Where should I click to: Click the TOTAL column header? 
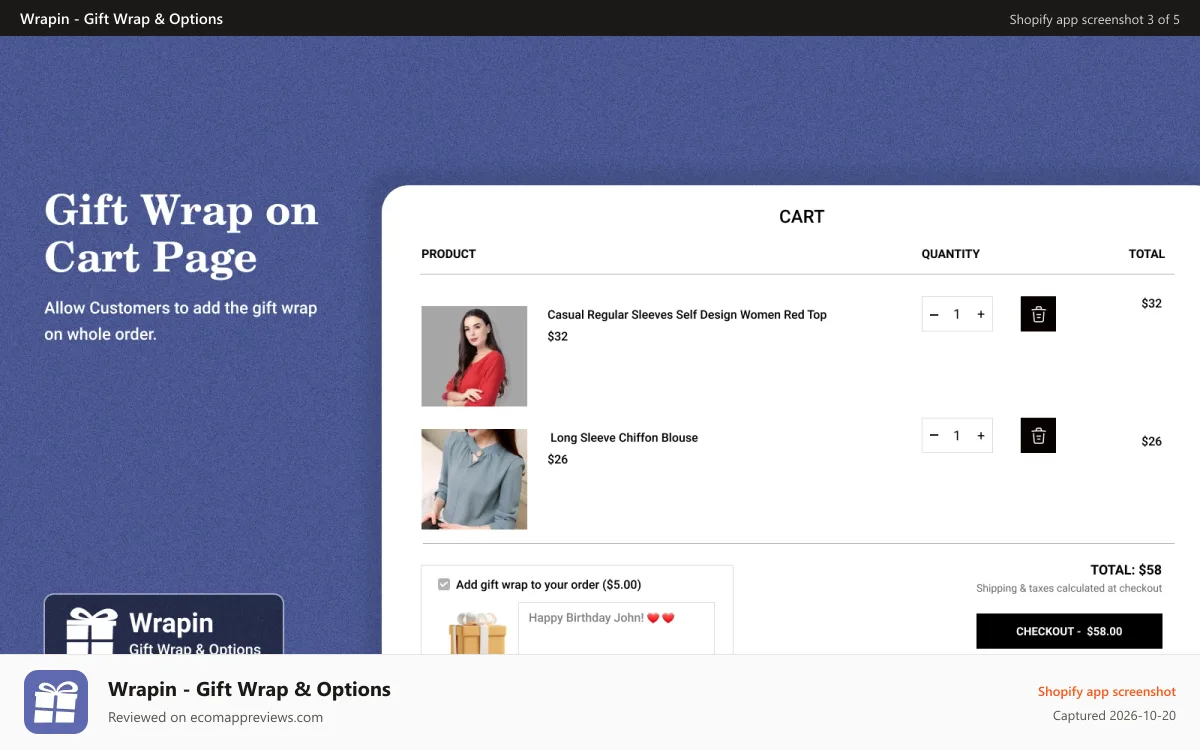pos(1147,254)
